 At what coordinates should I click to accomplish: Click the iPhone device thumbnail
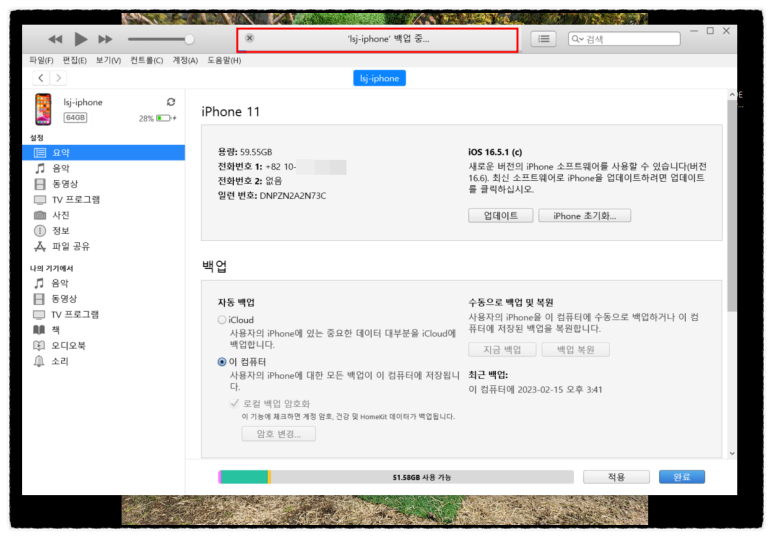point(43,109)
